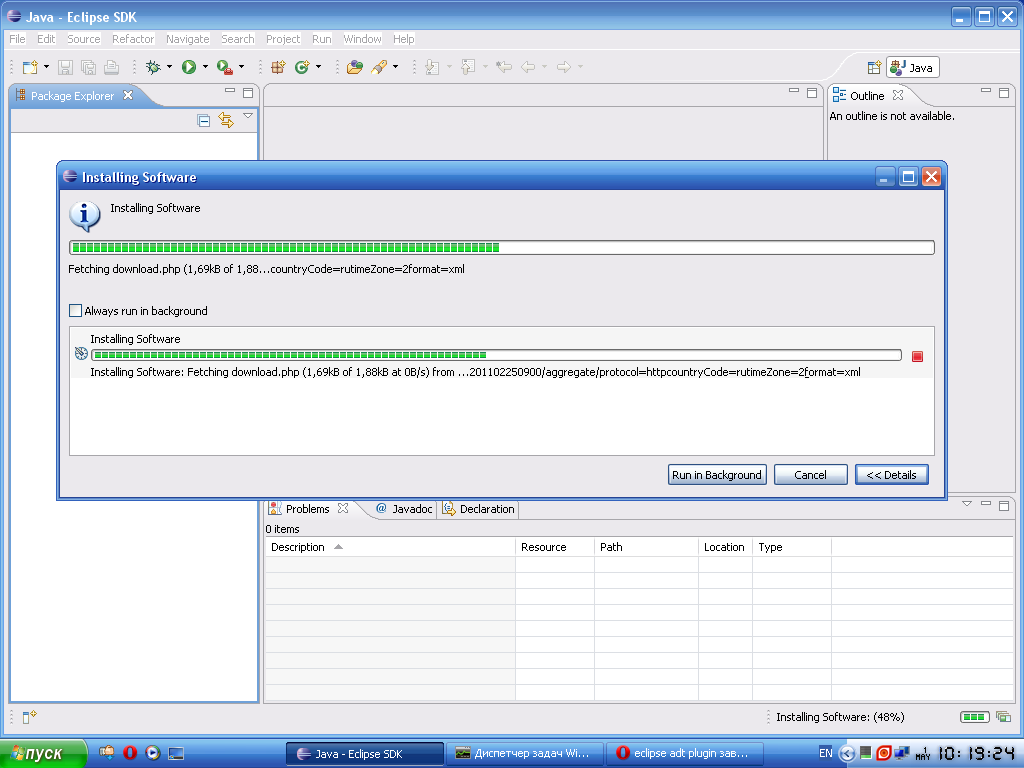Click the Debug bug icon in toolbar

[153, 67]
